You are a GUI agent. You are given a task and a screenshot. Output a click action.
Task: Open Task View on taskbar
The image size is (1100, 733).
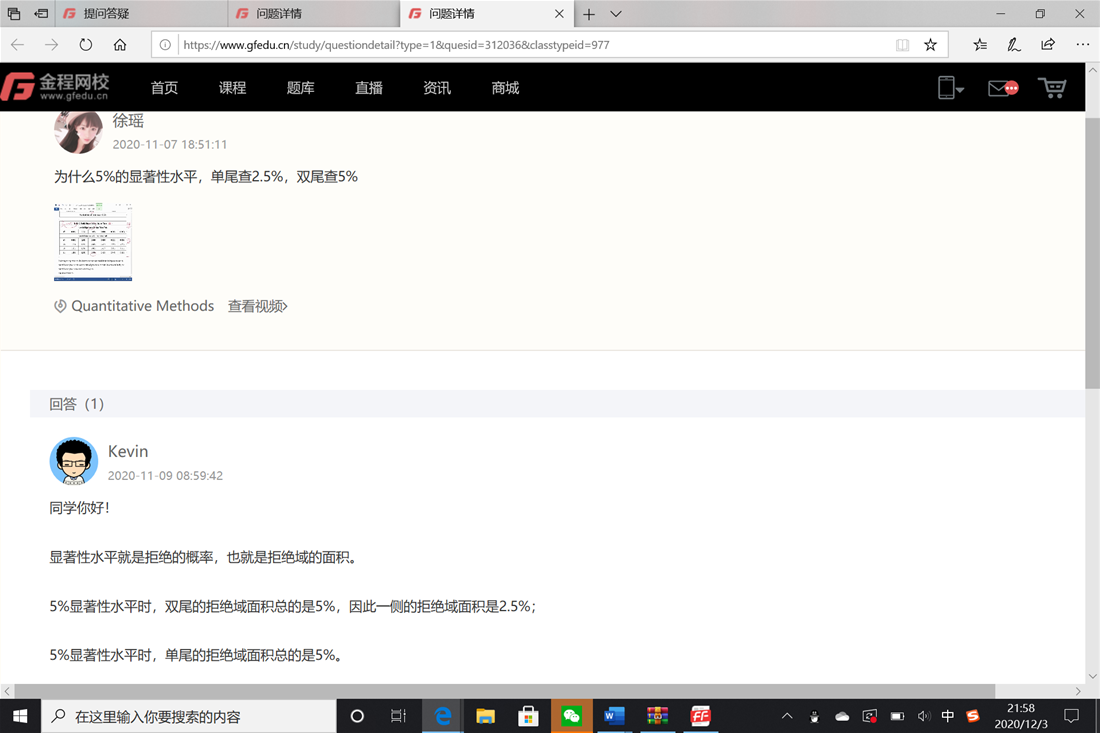pos(398,716)
